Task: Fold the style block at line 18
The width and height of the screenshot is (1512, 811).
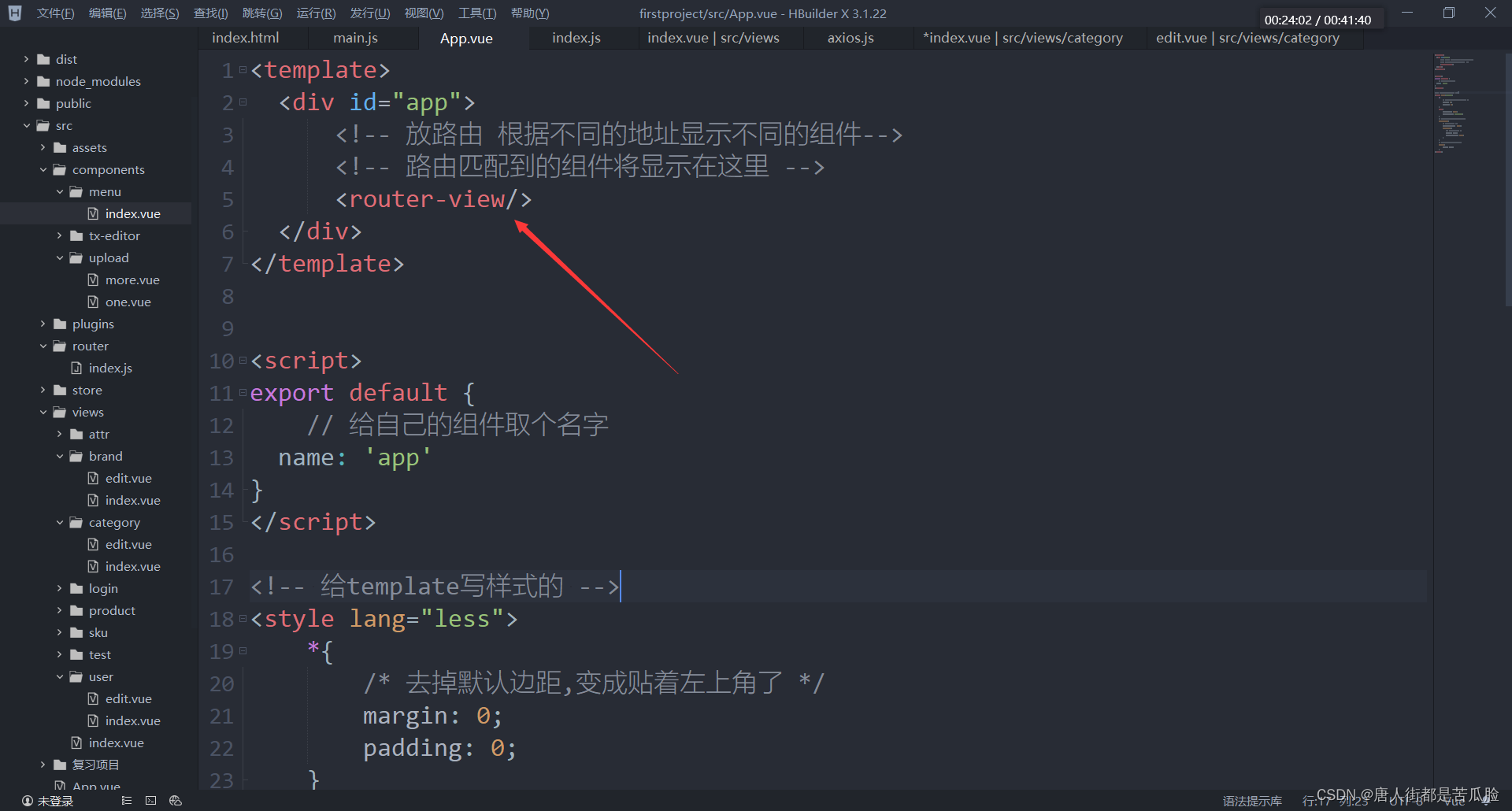Action: (x=243, y=619)
